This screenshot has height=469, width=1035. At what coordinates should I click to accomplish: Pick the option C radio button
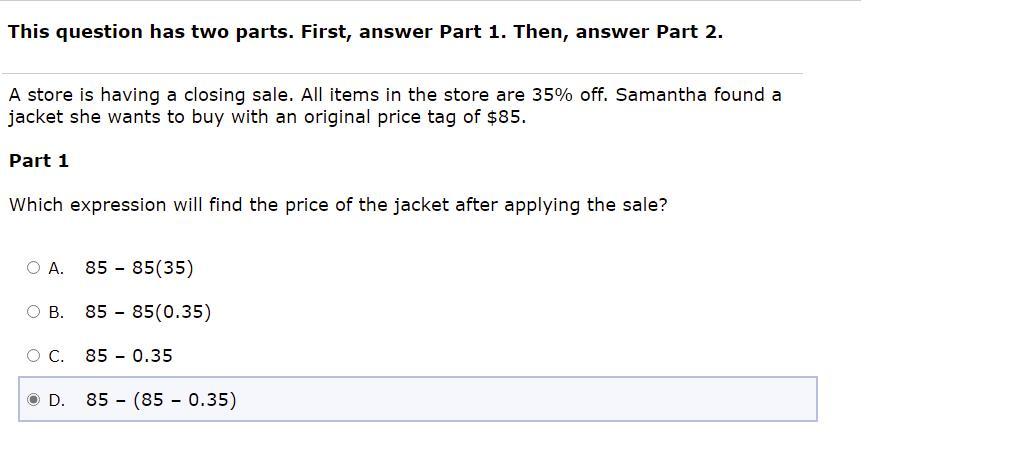[x=33, y=356]
